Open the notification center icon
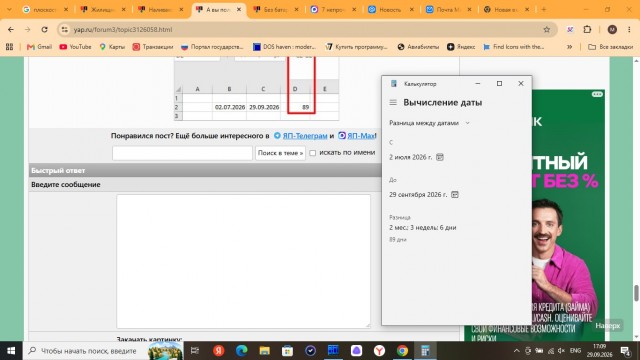640x360 pixels. point(625,351)
